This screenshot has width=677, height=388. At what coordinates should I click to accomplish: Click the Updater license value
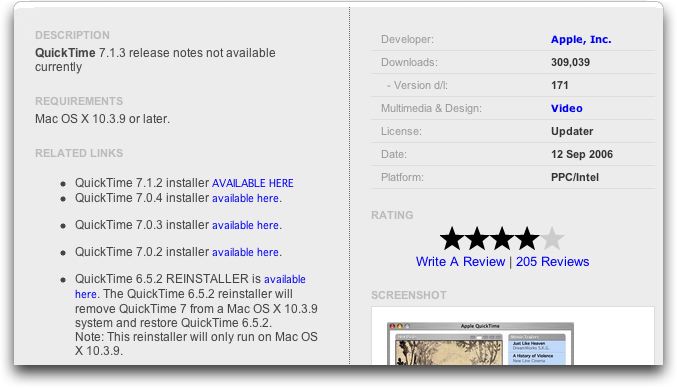572,131
